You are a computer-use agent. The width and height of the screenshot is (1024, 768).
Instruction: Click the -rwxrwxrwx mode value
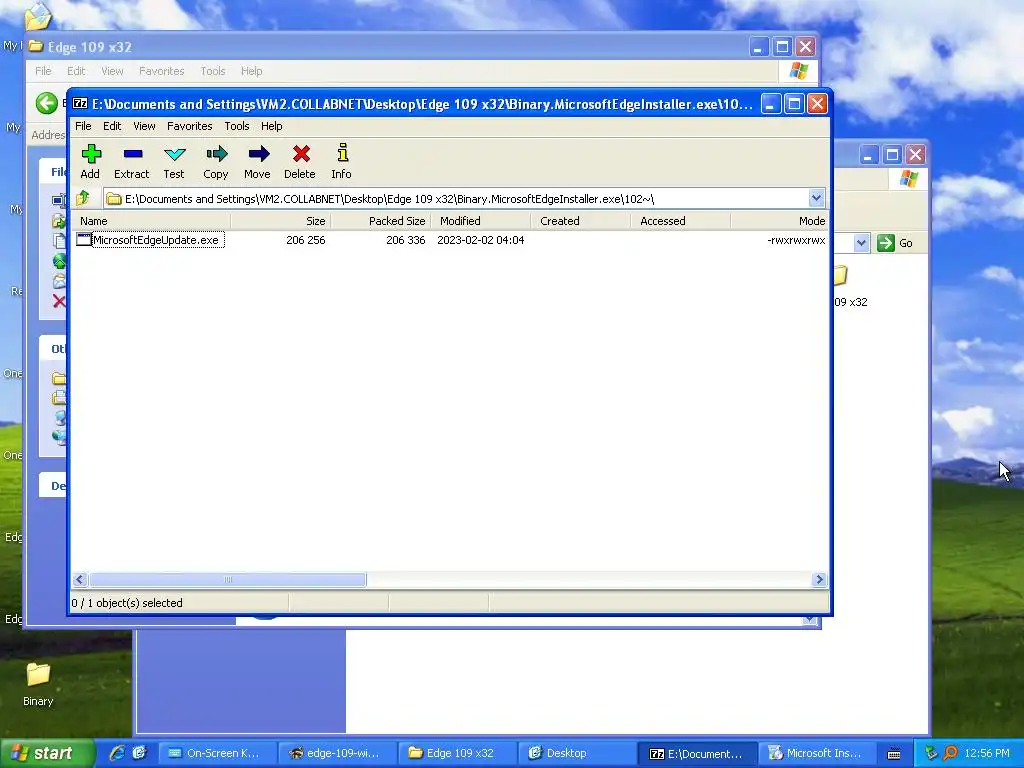tap(796, 240)
